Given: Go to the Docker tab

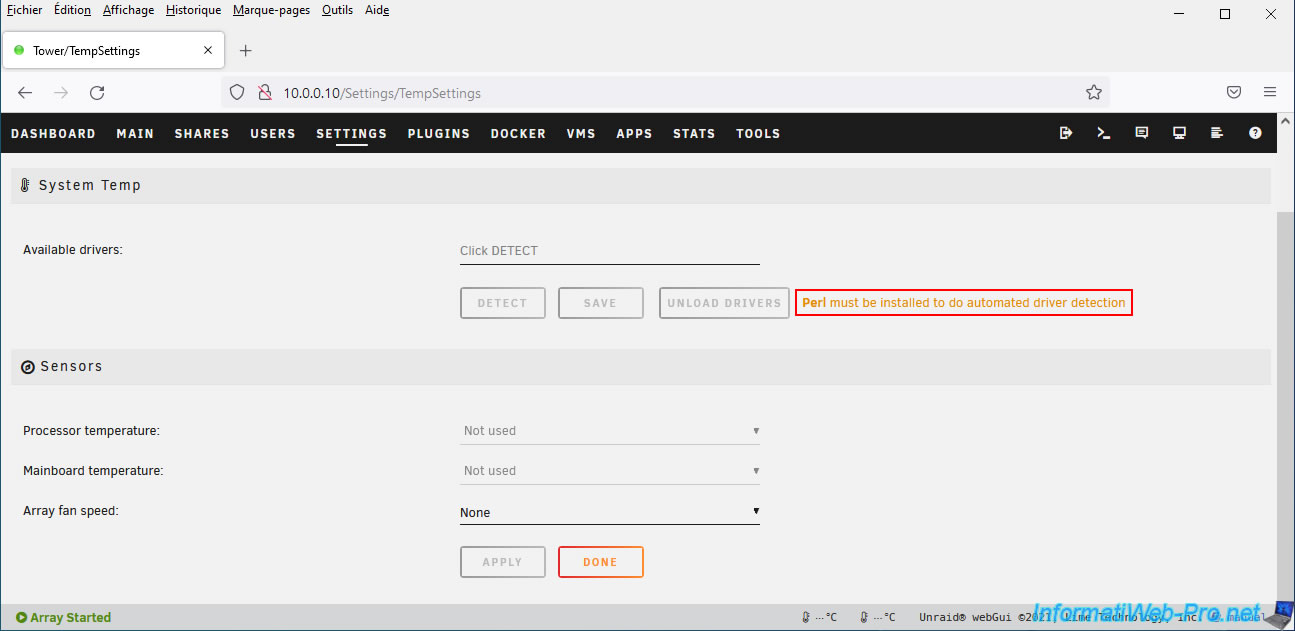Looking at the screenshot, I should (x=518, y=134).
